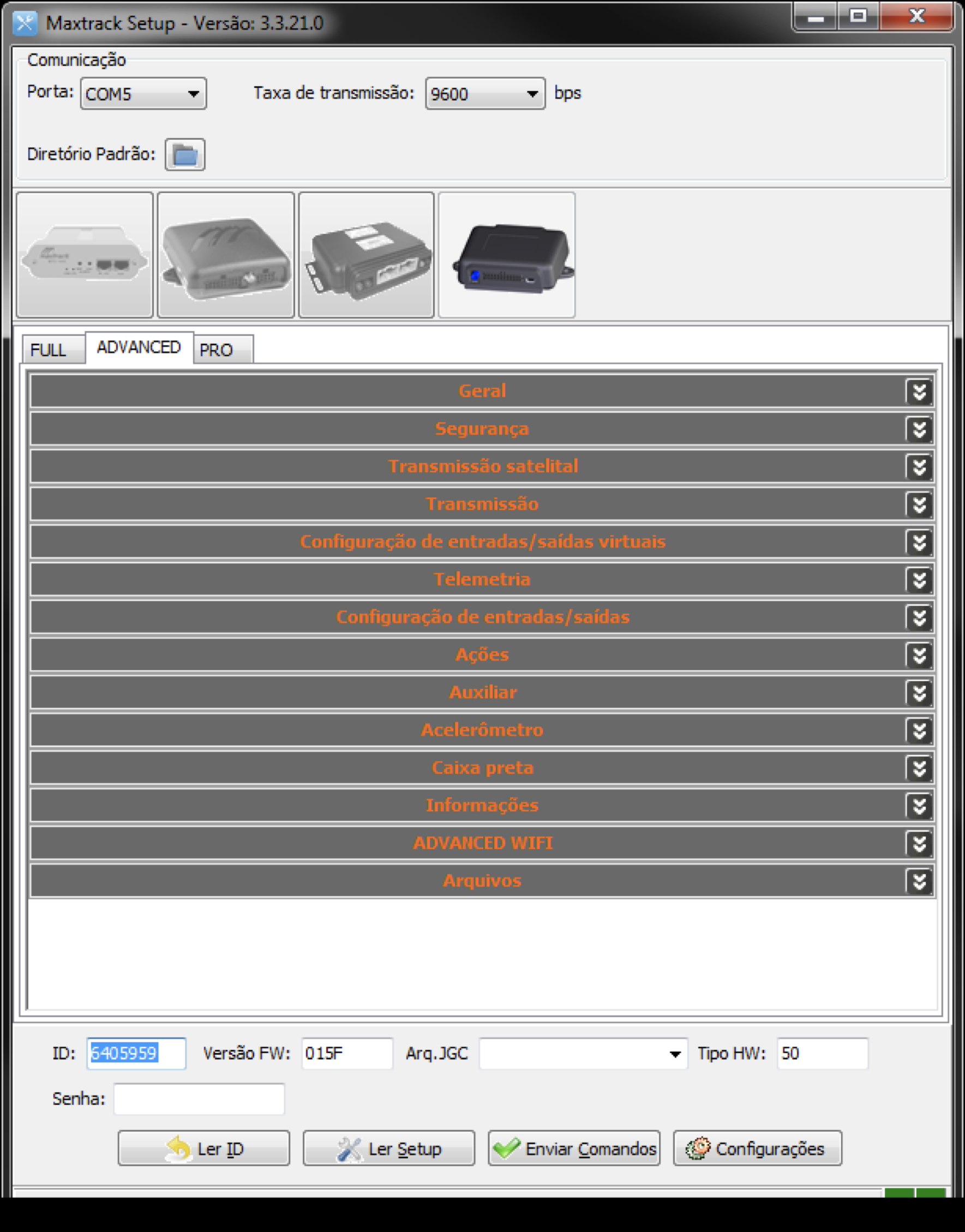The width and height of the screenshot is (965, 1232).
Task: Click the Ler ID button
Action: pos(204,1149)
